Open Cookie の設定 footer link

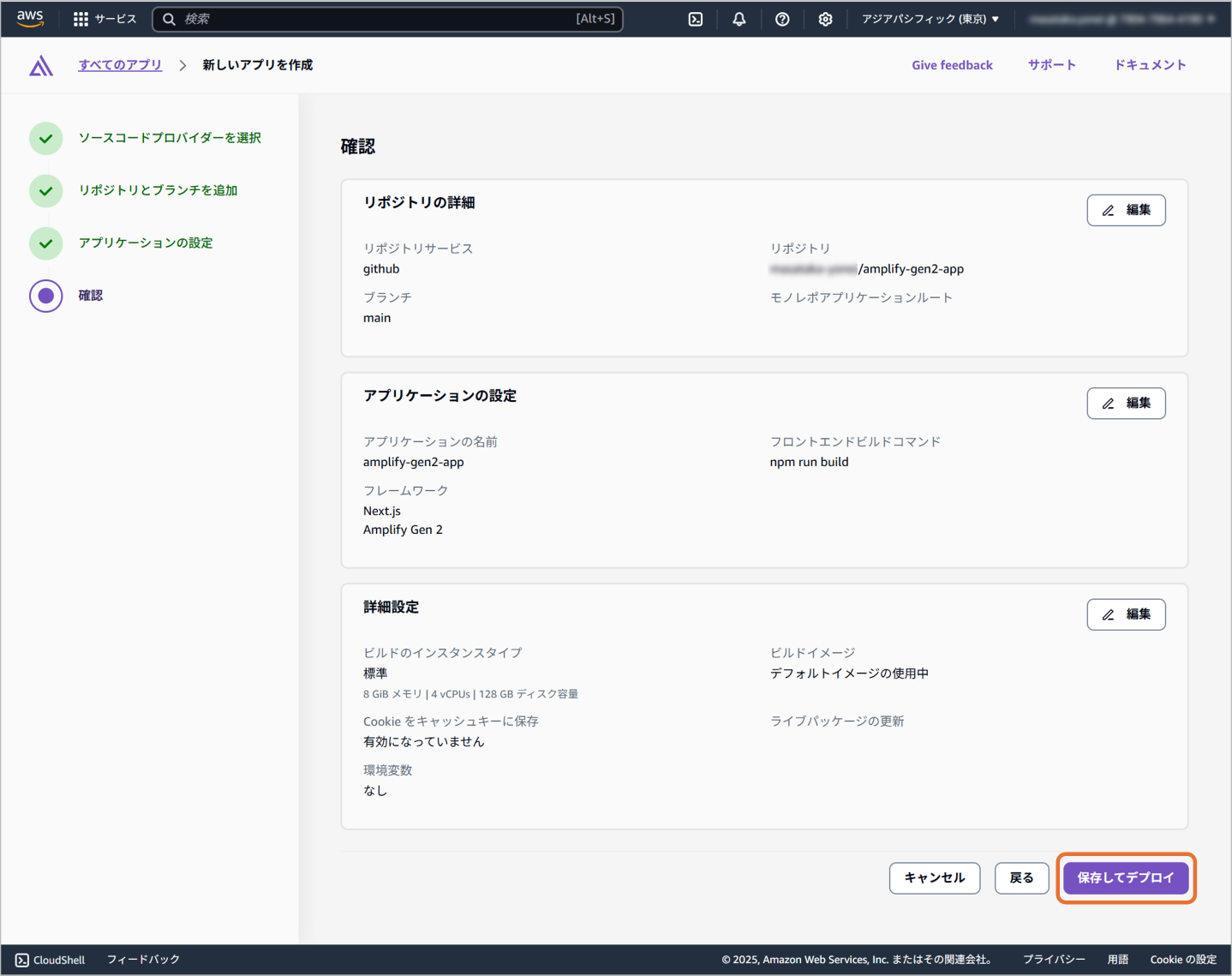tap(1183, 960)
